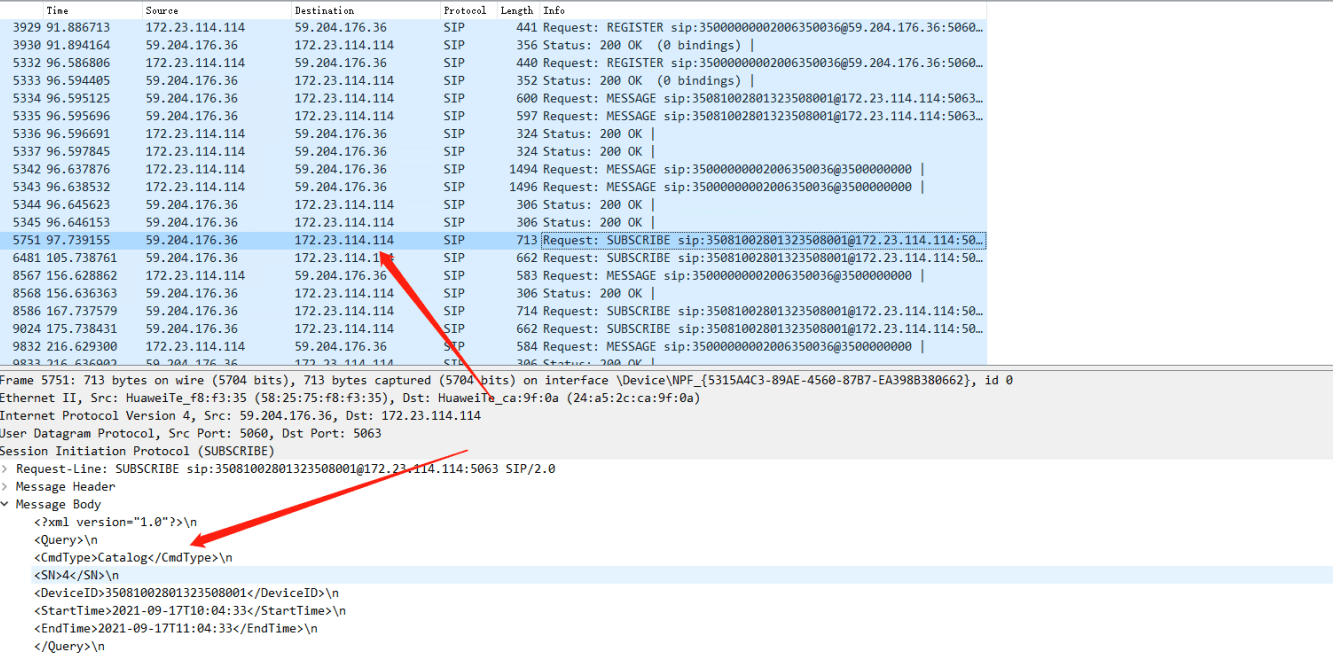Sort packets by the Time column header

coord(58,10)
